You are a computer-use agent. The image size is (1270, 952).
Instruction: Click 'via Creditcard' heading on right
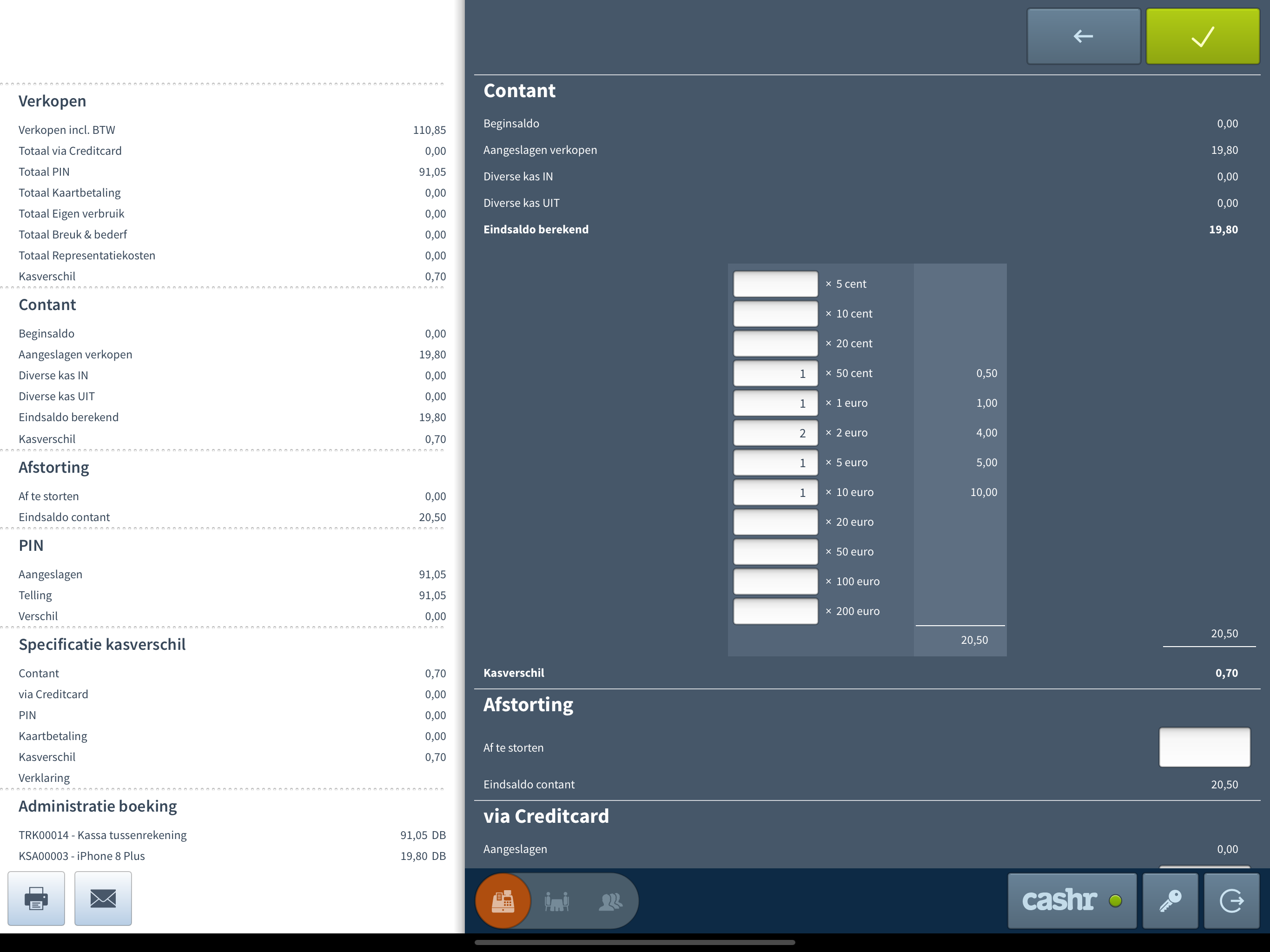click(546, 816)
